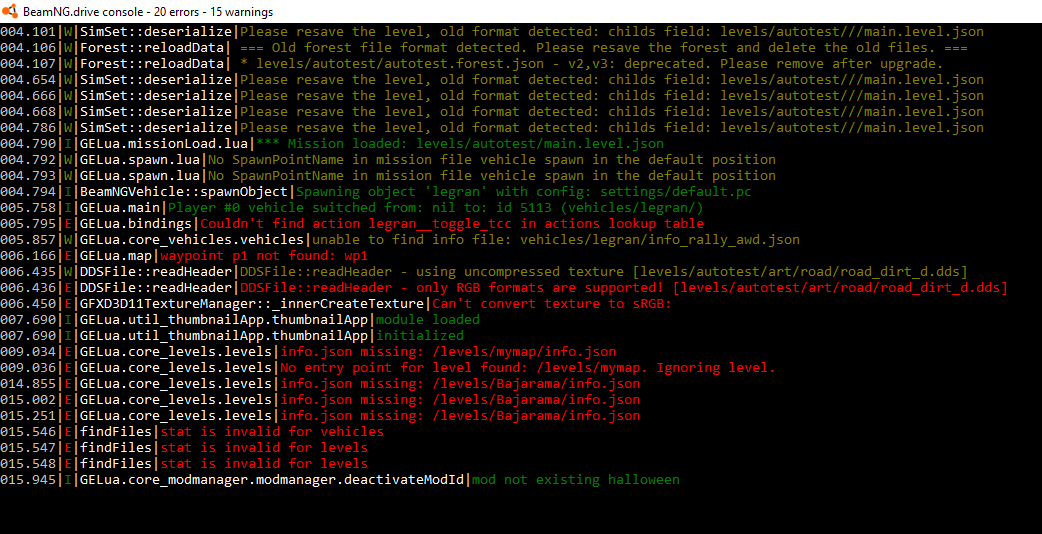Click the 'mod not existing halloween' line
The image size is (1042, 534).
coord(340,478)
